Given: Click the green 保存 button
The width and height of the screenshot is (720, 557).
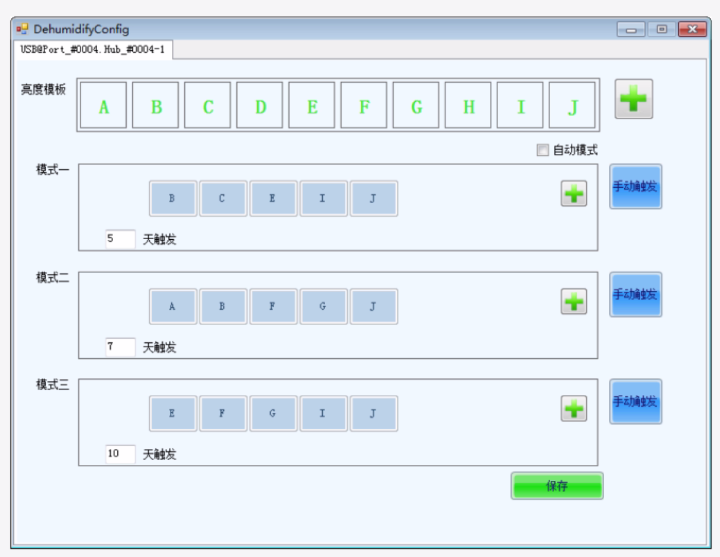Looking at the screenshot, I should [557, 486].
